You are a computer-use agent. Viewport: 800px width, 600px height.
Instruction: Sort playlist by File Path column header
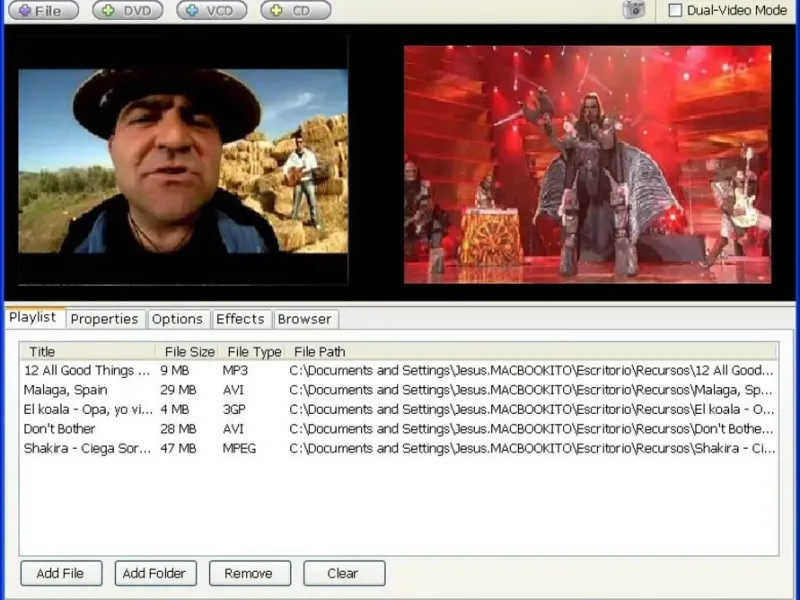point(531,352)
